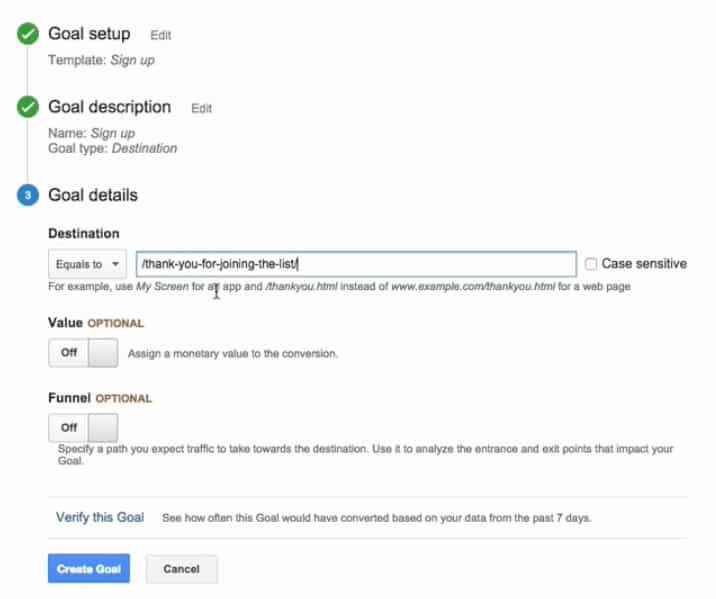
Task: Open the Equals to match type dropdown
Action: [x=86, y=265]
